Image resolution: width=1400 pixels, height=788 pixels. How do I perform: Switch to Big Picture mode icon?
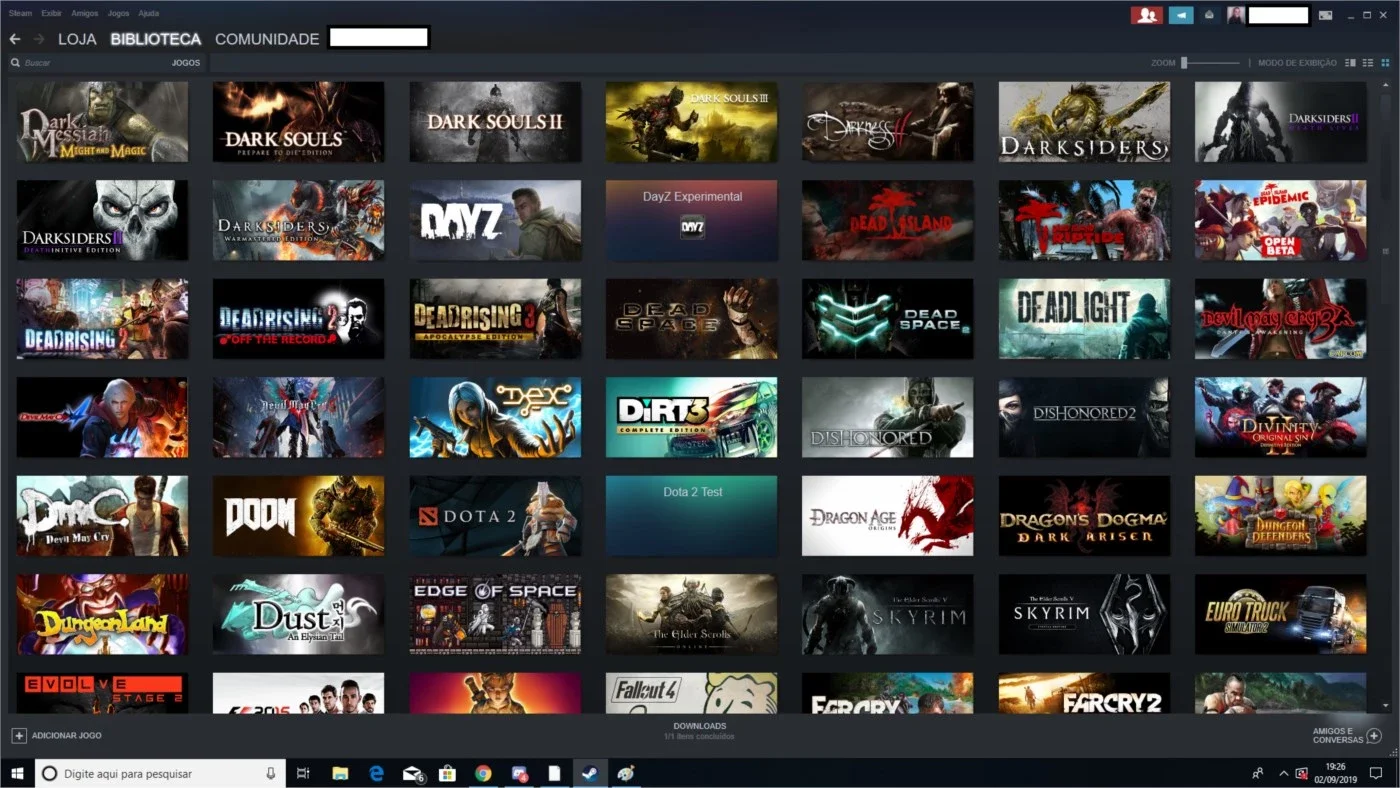[1325, 15]
